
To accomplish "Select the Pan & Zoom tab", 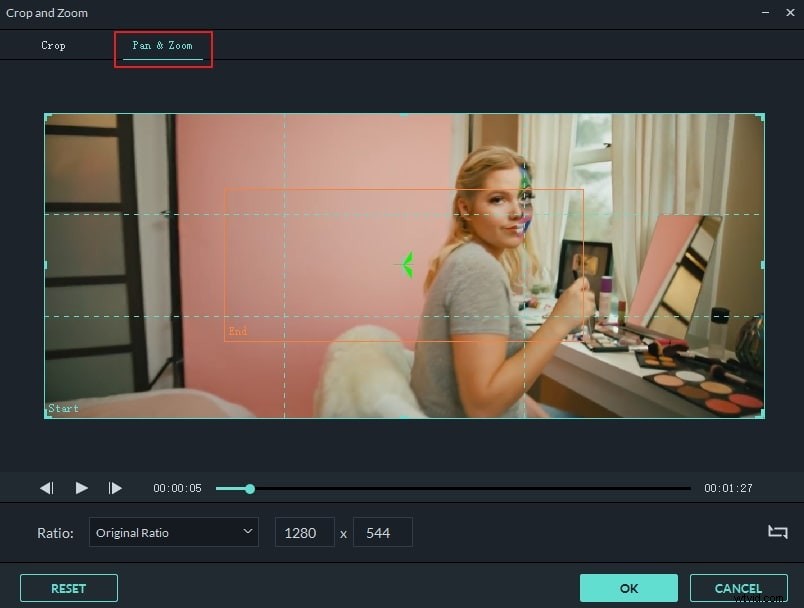I will pyautogui.click(x=162, y=45).
